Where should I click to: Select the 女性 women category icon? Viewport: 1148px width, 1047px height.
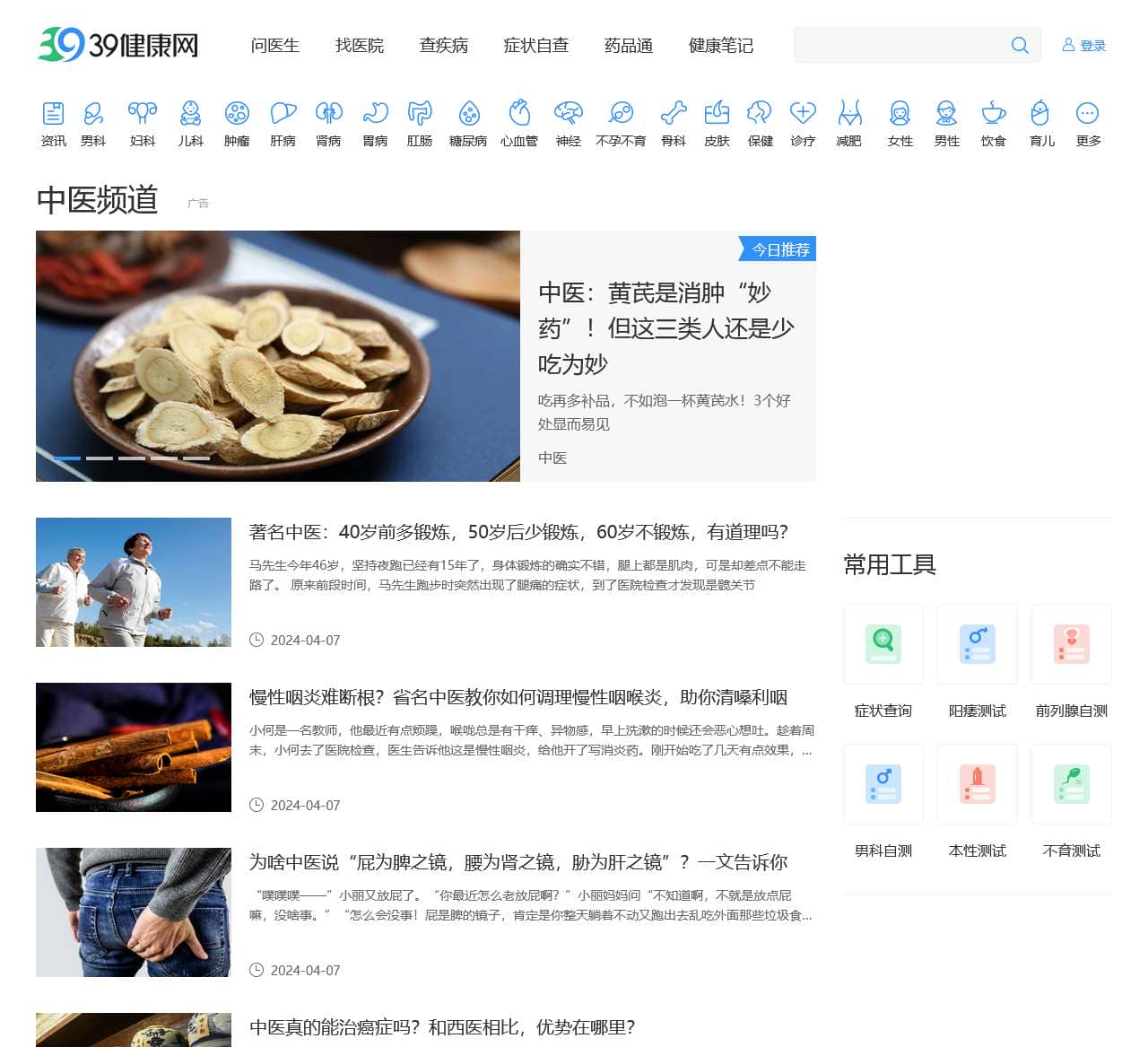(x=900, y=113)
